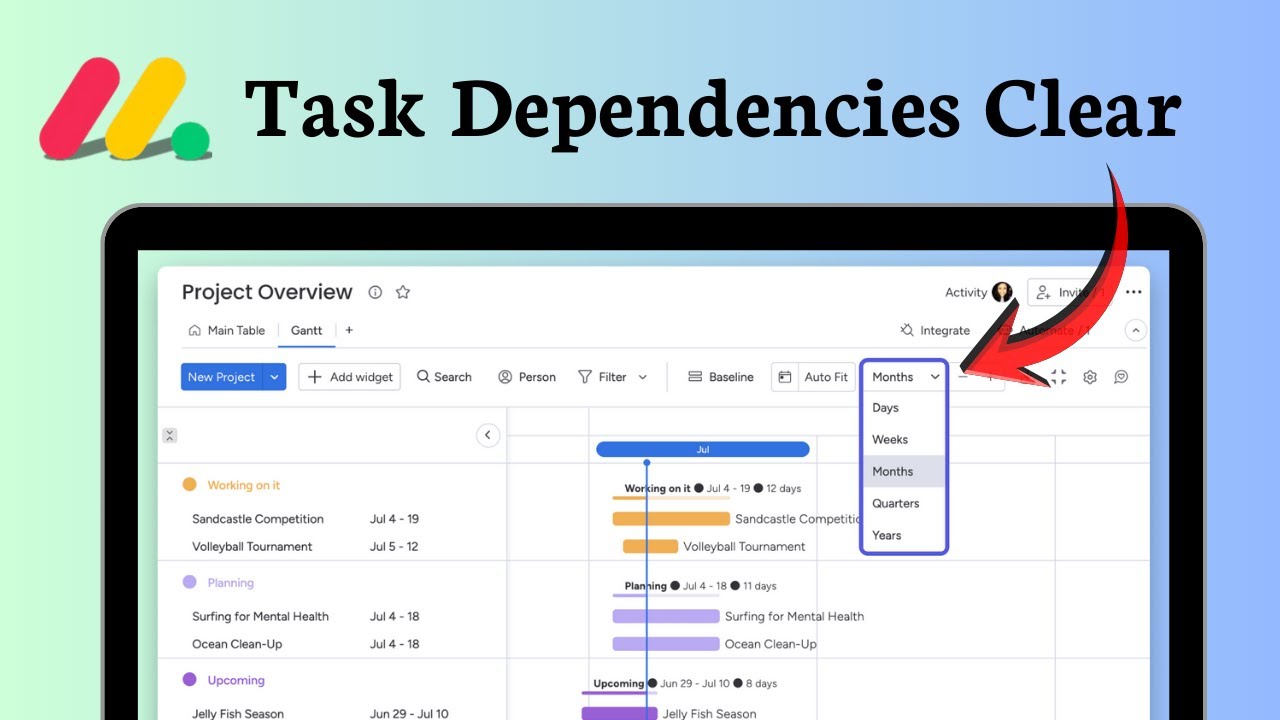Click the Baseline button label
The height and width of the screenshot is (720, 1280).
tap(731, 377)
